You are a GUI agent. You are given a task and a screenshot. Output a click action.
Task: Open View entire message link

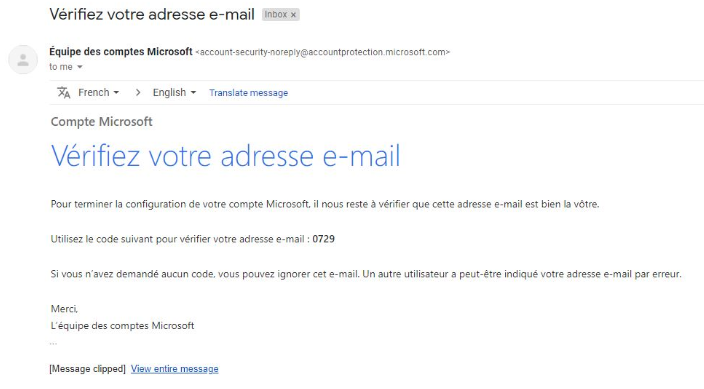175,369
